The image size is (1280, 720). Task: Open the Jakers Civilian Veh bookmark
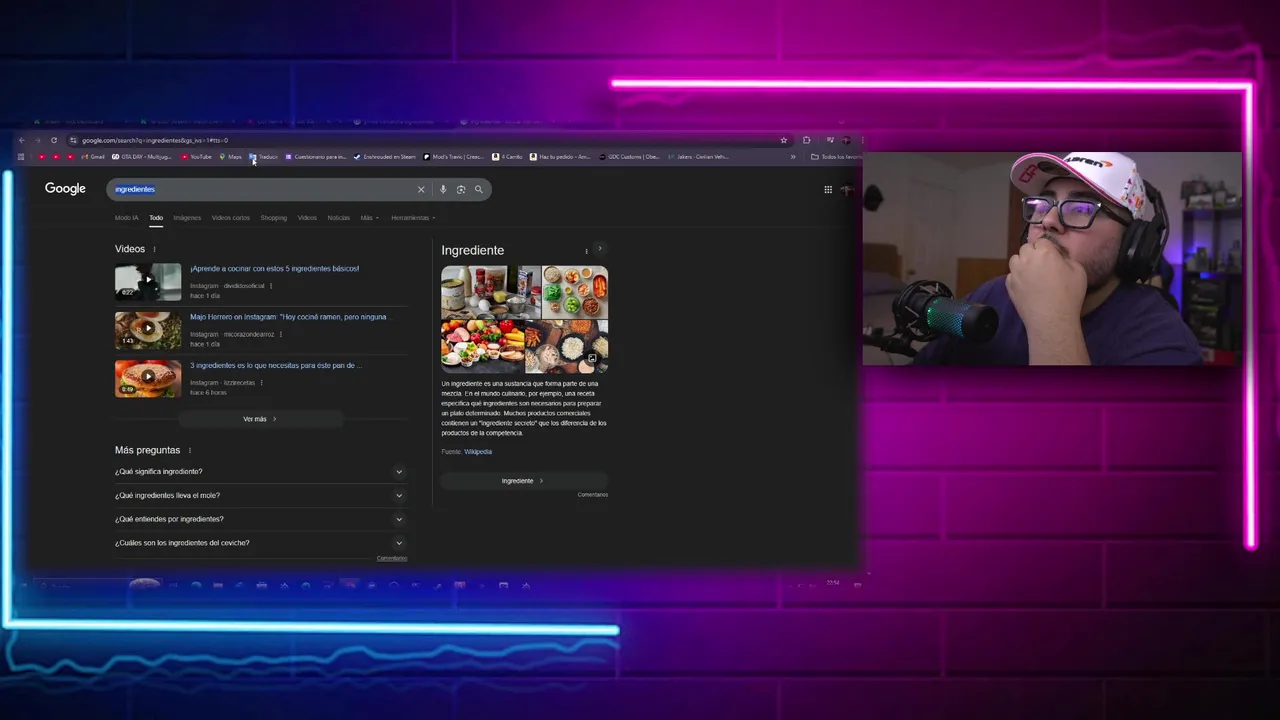coord(698,157)
